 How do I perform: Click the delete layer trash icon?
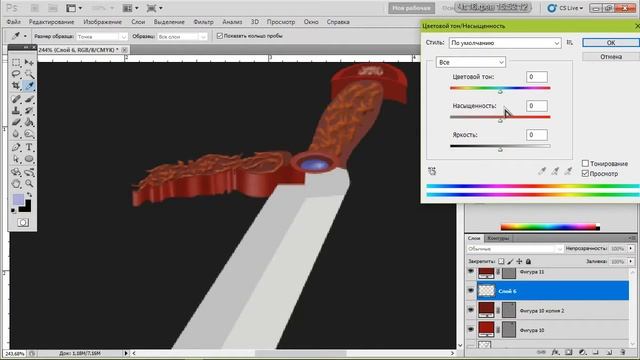622,352
